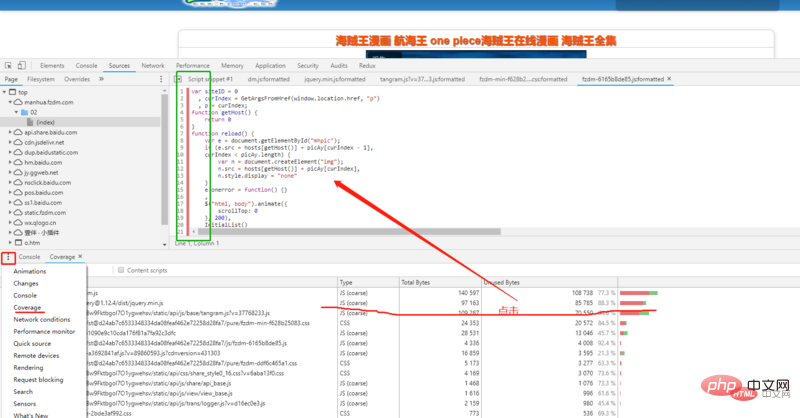The width and height of the screenshot is (800, 418).
Task: Enable the Content scripts checkbox
Action: (x=121, y=270)
